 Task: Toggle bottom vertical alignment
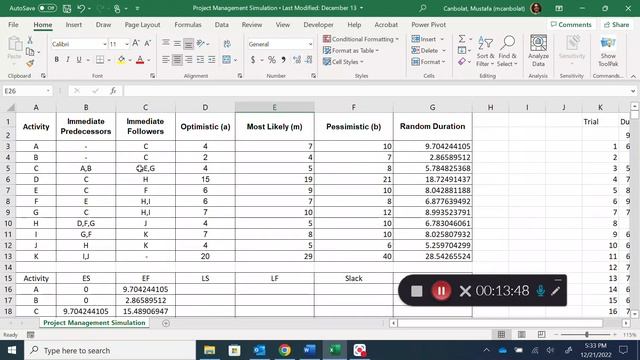tap(188, 43)
